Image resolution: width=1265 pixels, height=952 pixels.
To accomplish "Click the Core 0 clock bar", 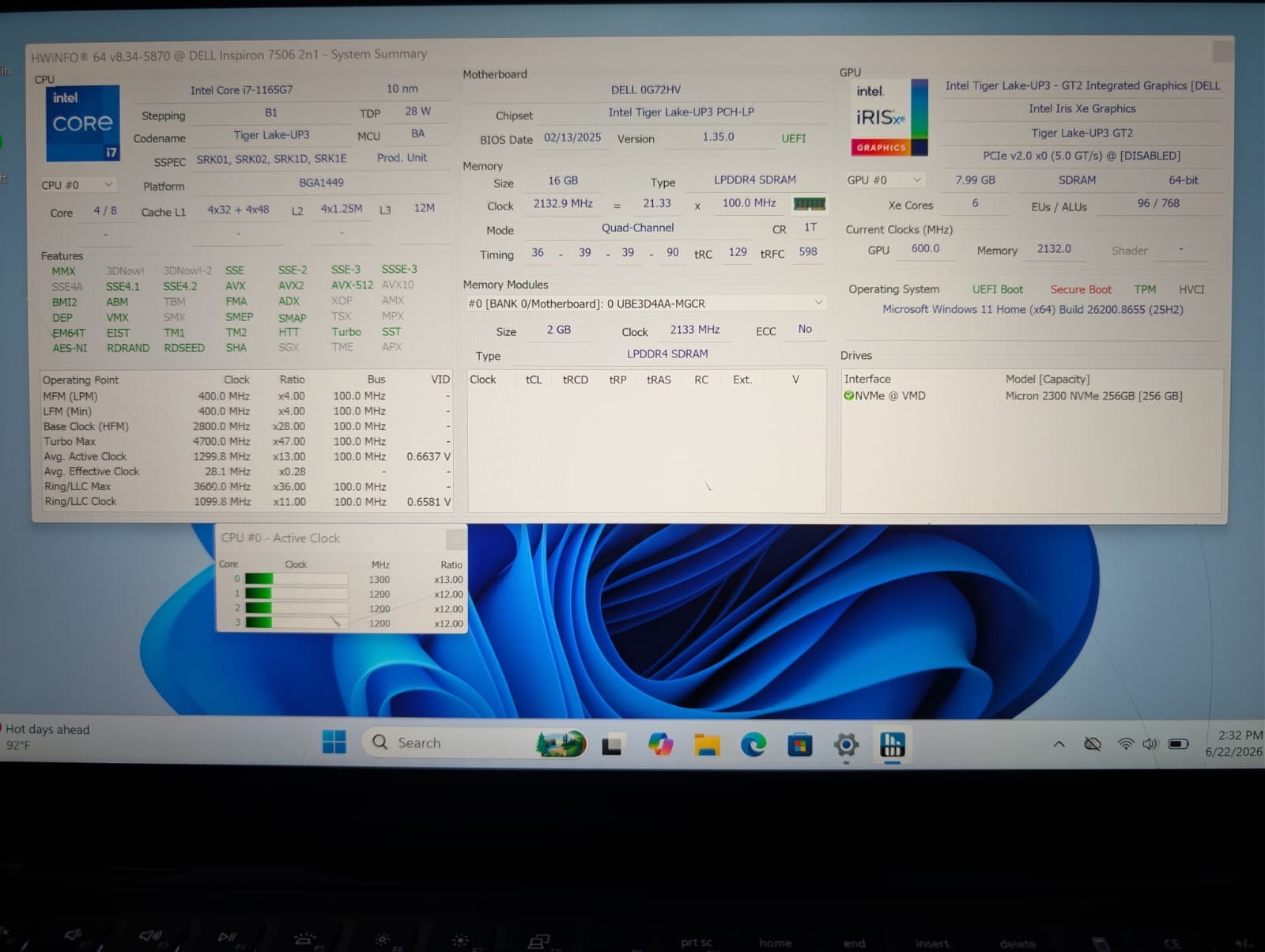I will click(296, 579).
